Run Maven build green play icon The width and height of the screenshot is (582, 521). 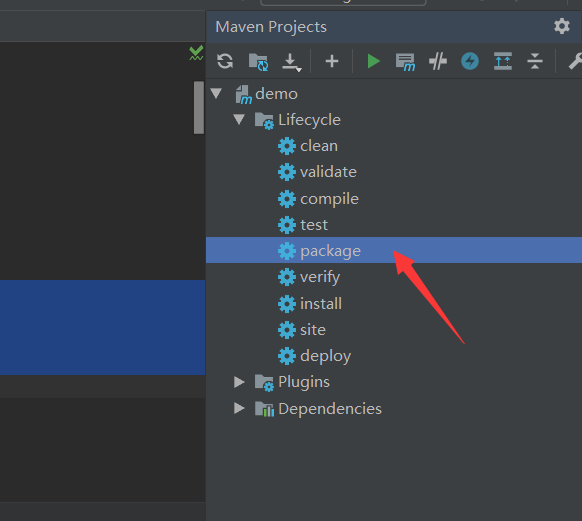coord(373,61)
